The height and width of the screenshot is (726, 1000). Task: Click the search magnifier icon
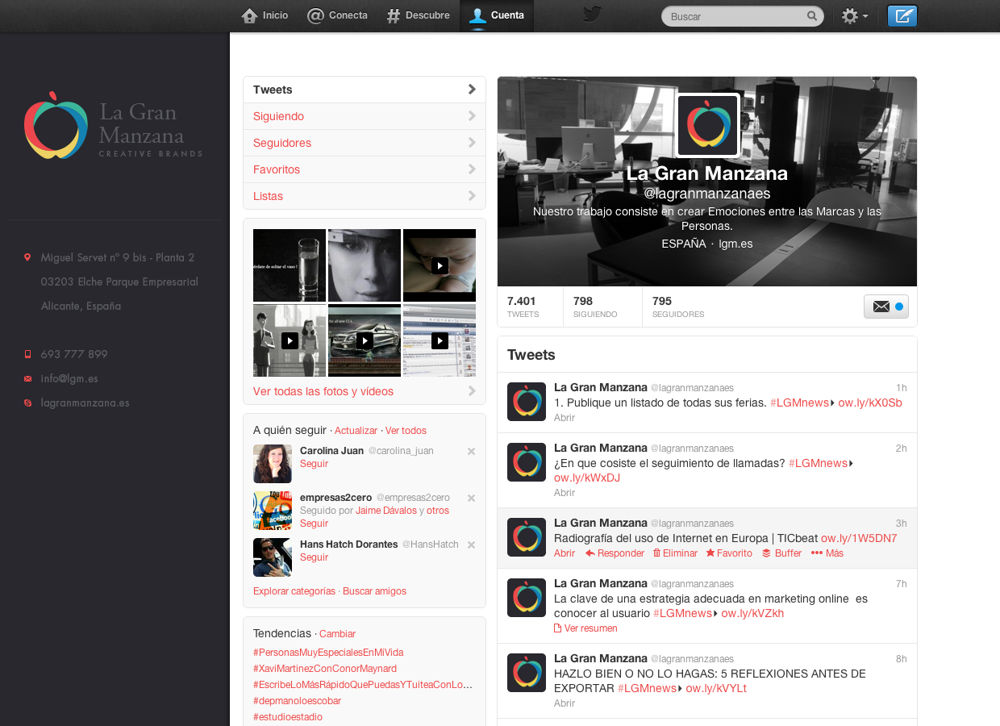click(x=812, y=16)
